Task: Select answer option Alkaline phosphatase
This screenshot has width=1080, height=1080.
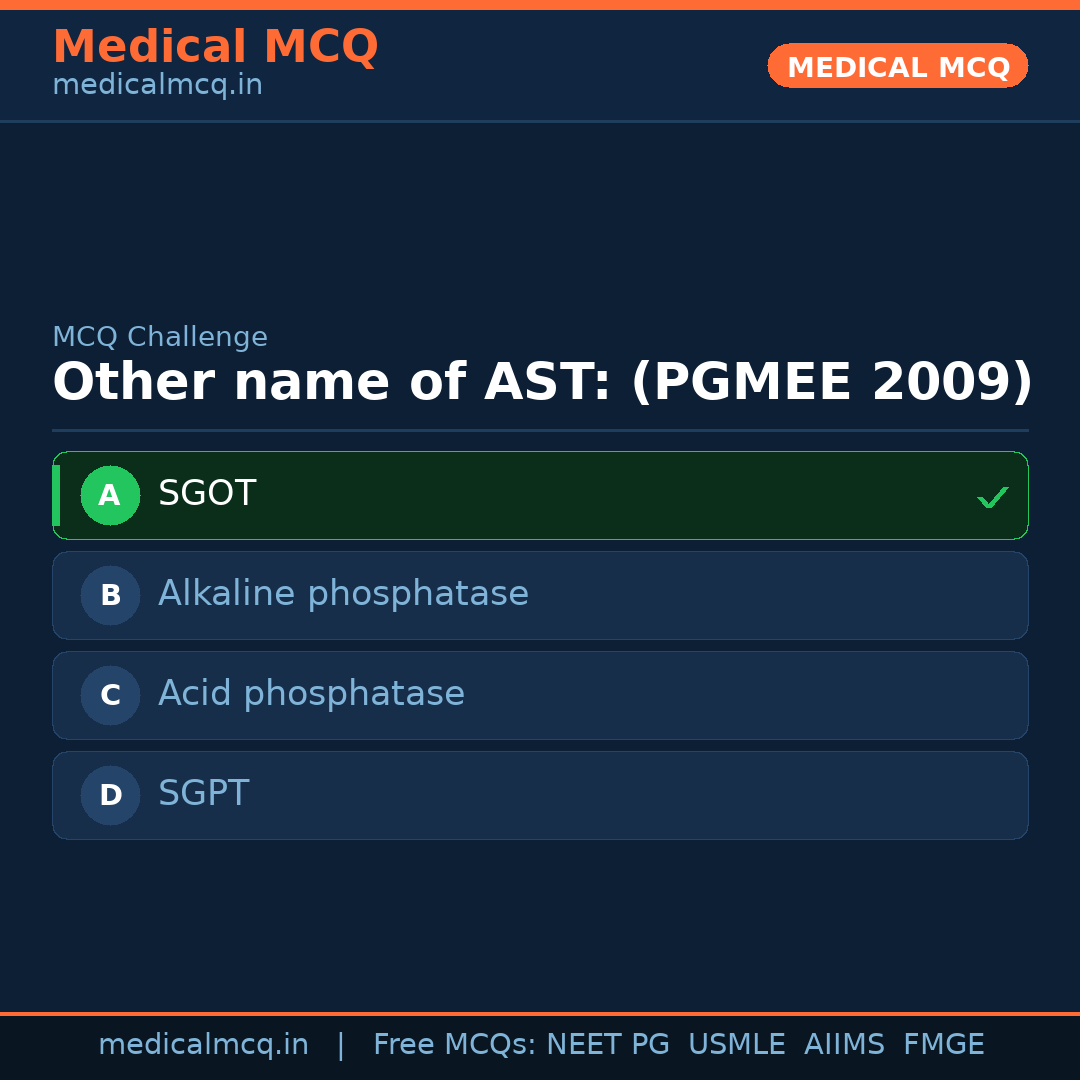Action: point(540,595)
